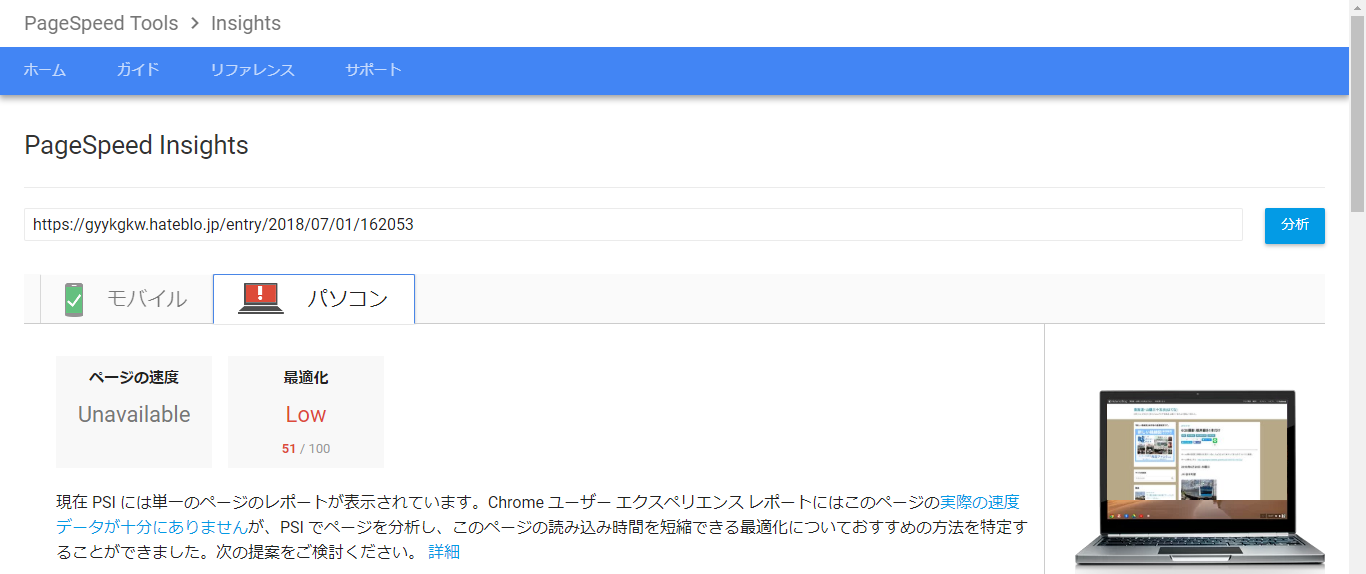Click the laptop warning icon
Image resolution: width=1366 pixels, height=574 pixels.
(x=260, y=298)
